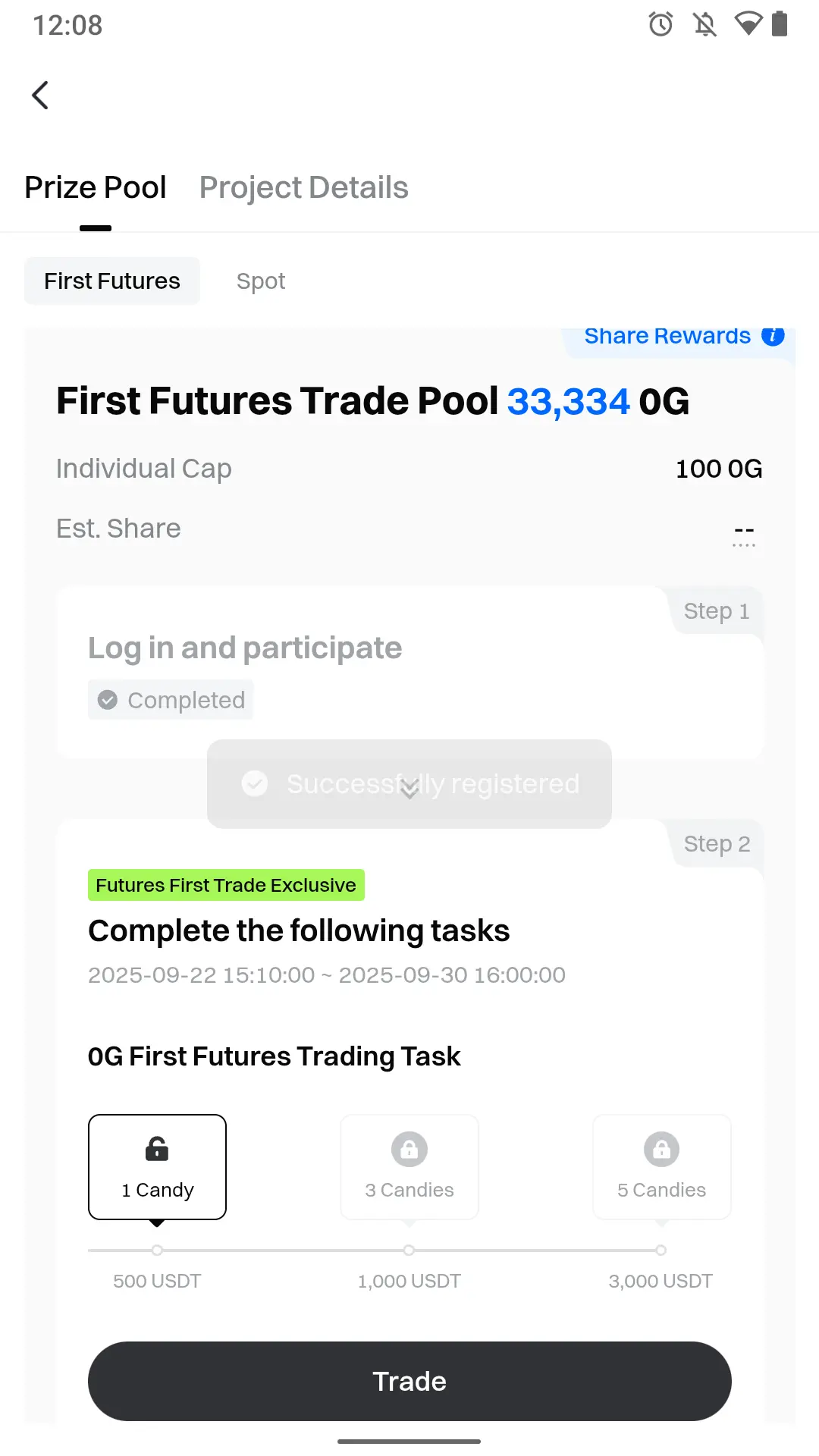Tap the alarm clock status icon

[x=661, y=24]
